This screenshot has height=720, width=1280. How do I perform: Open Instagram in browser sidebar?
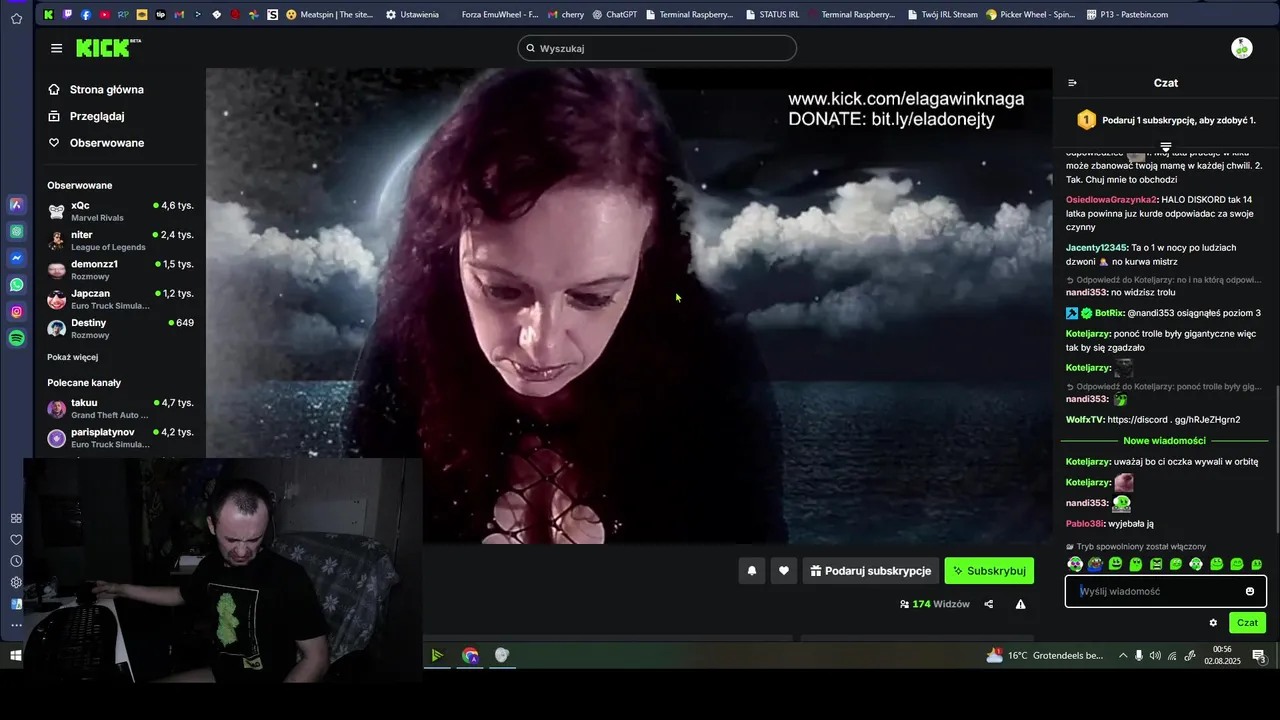17,312
